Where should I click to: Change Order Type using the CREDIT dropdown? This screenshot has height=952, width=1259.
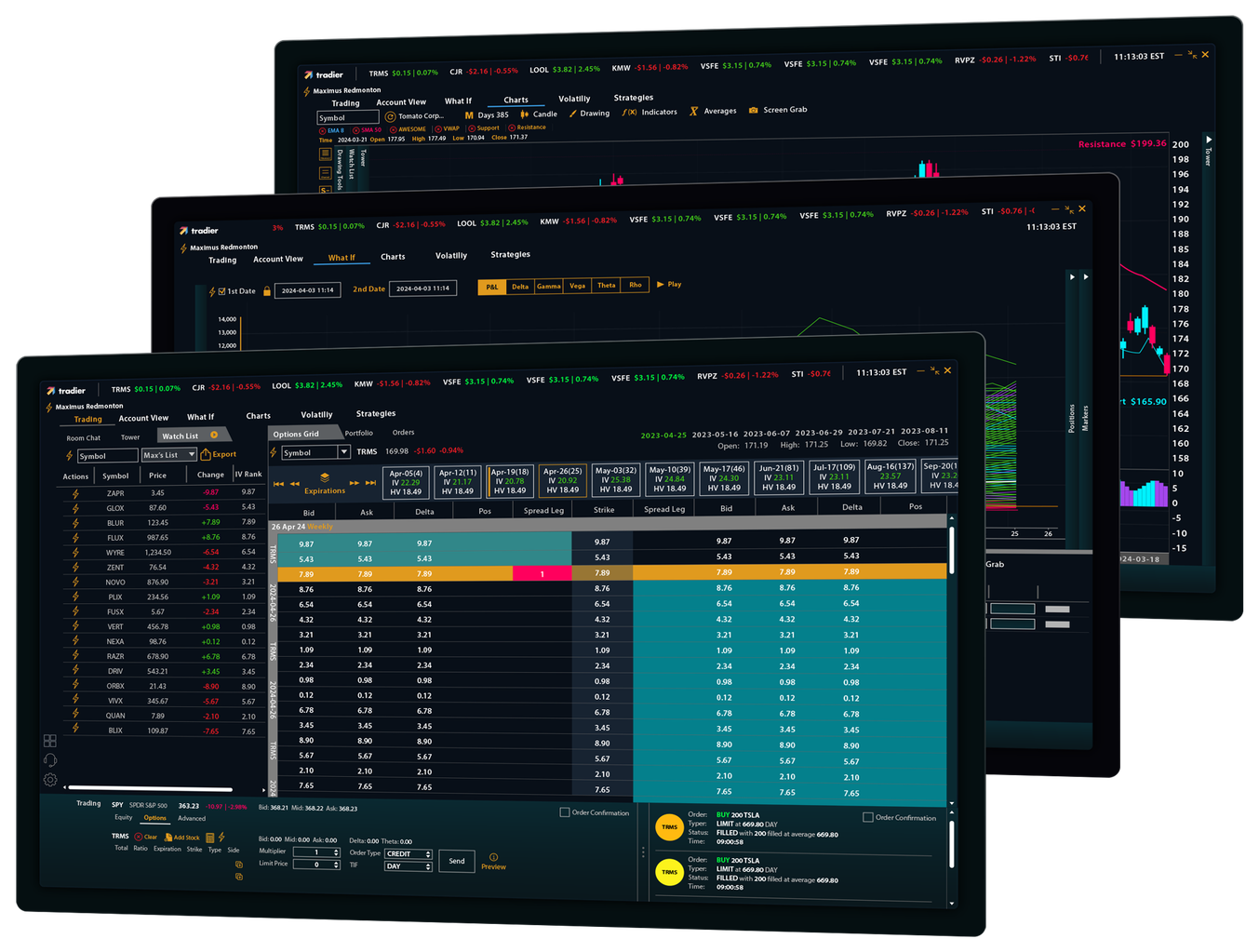click(409, 853)
